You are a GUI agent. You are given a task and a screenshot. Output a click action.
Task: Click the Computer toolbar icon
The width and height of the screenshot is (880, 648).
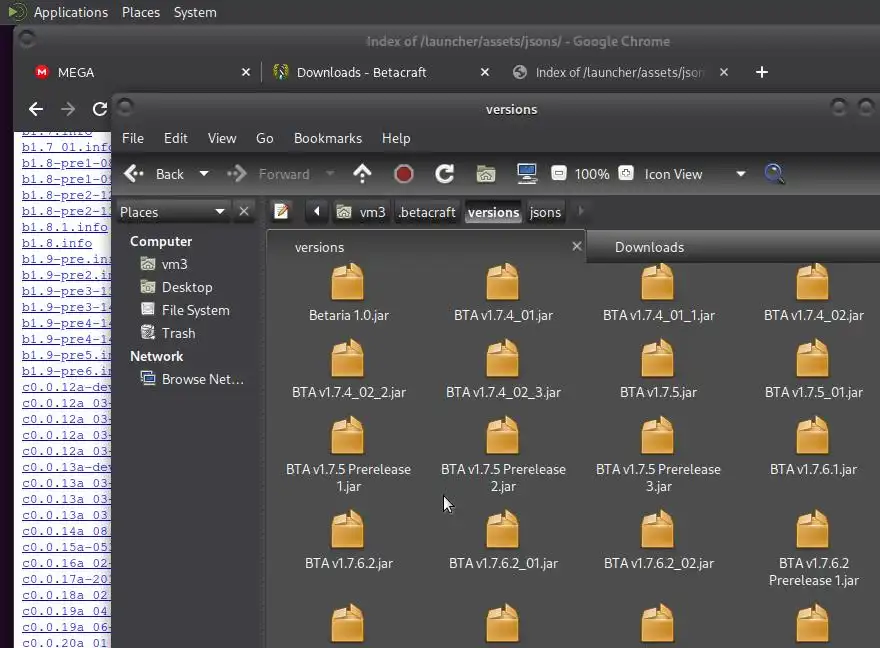point(527,174)
